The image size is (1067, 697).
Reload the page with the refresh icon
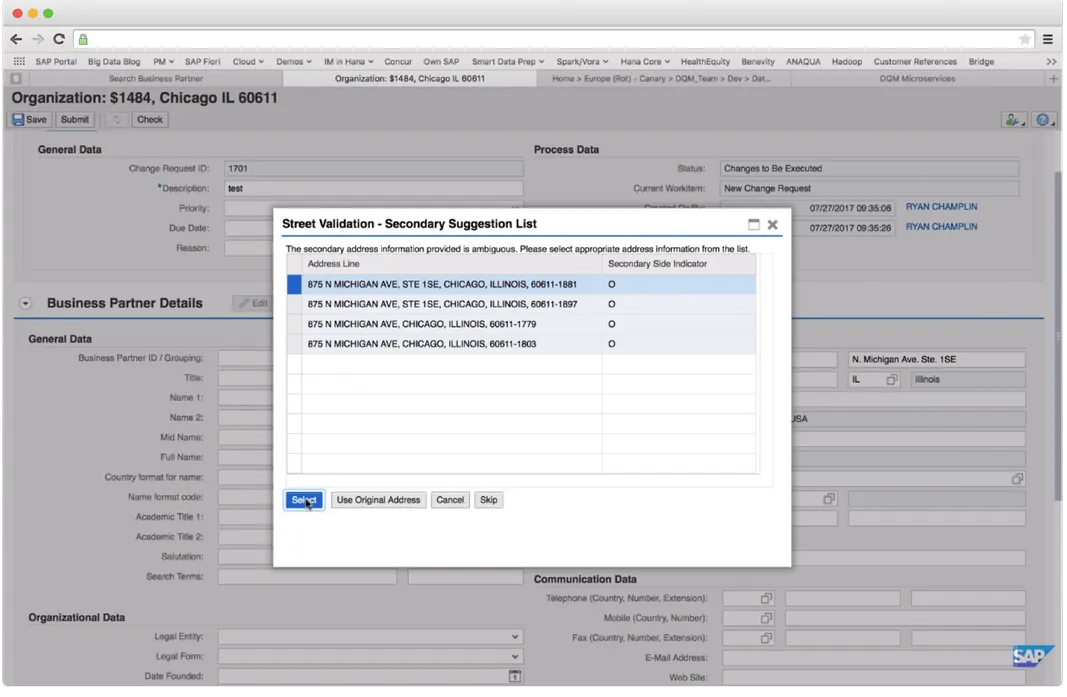(58, 38)
